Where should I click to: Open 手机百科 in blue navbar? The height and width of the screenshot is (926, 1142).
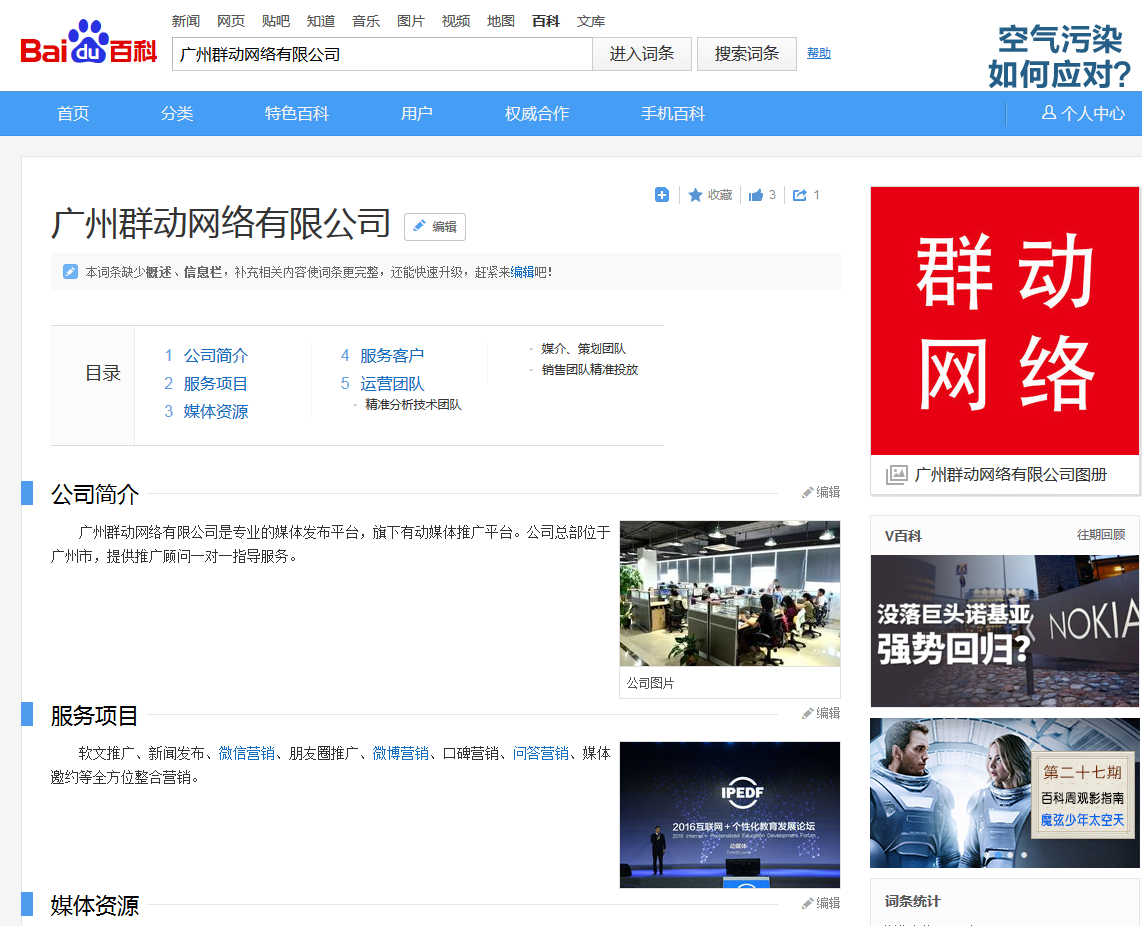coord(673,114)
